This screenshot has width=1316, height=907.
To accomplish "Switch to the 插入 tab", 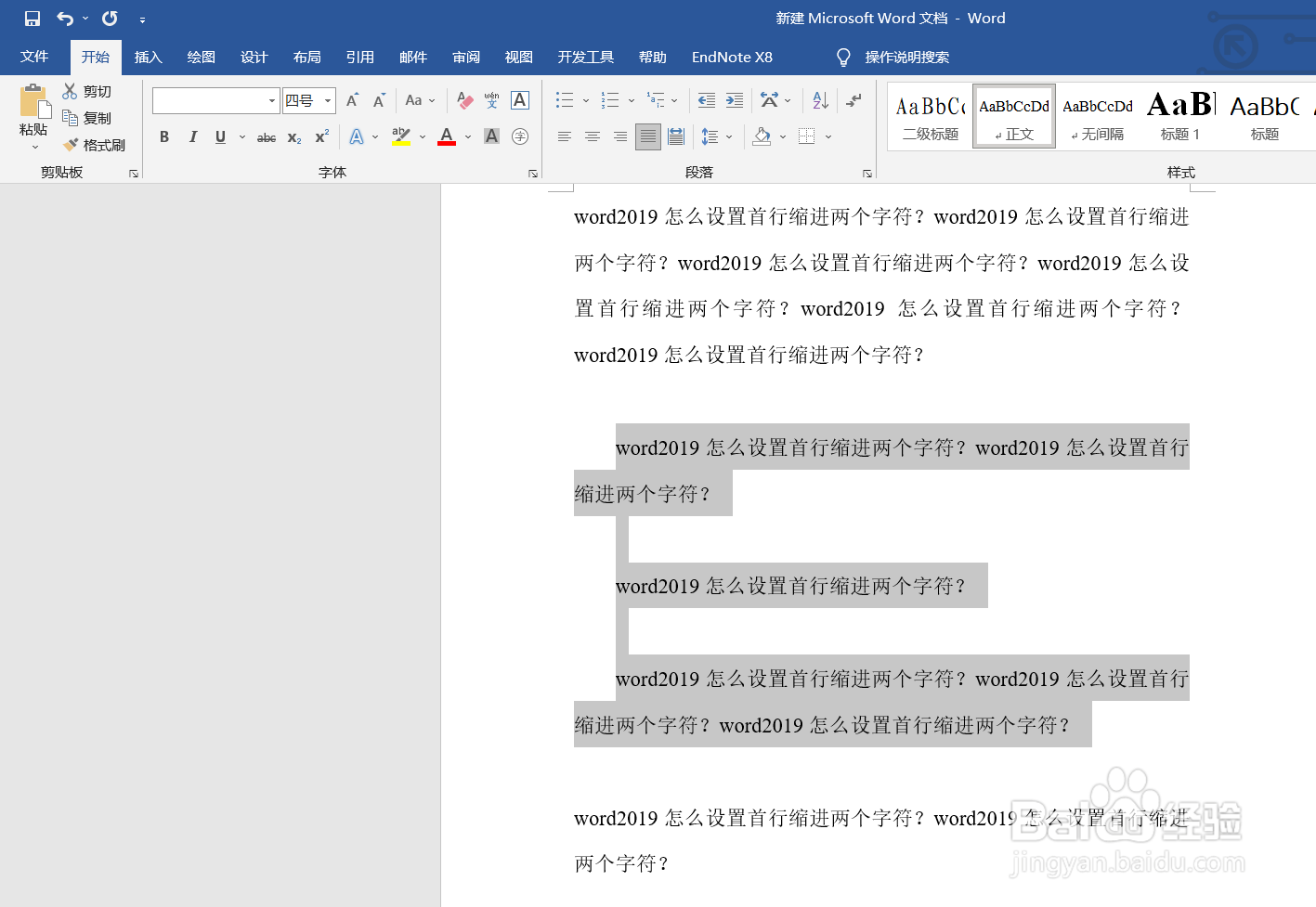I will click(x=149, y=57).
